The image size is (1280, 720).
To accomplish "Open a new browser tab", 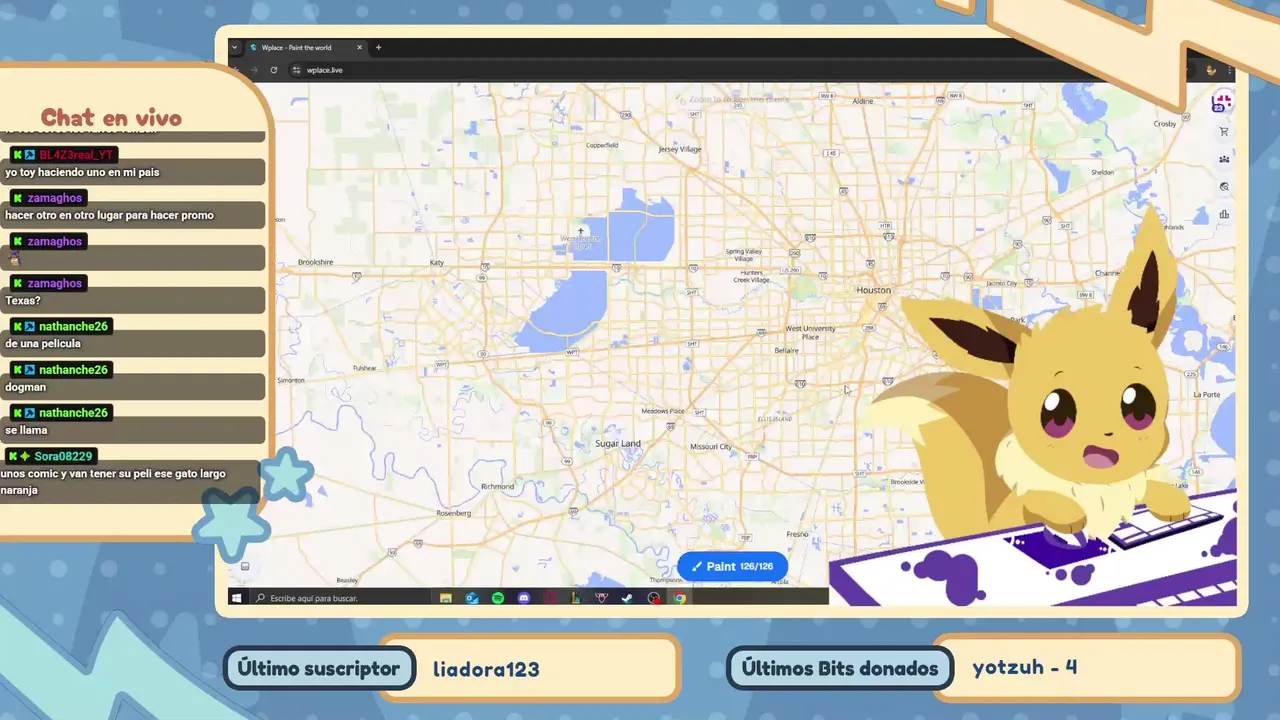I will 378,47.
